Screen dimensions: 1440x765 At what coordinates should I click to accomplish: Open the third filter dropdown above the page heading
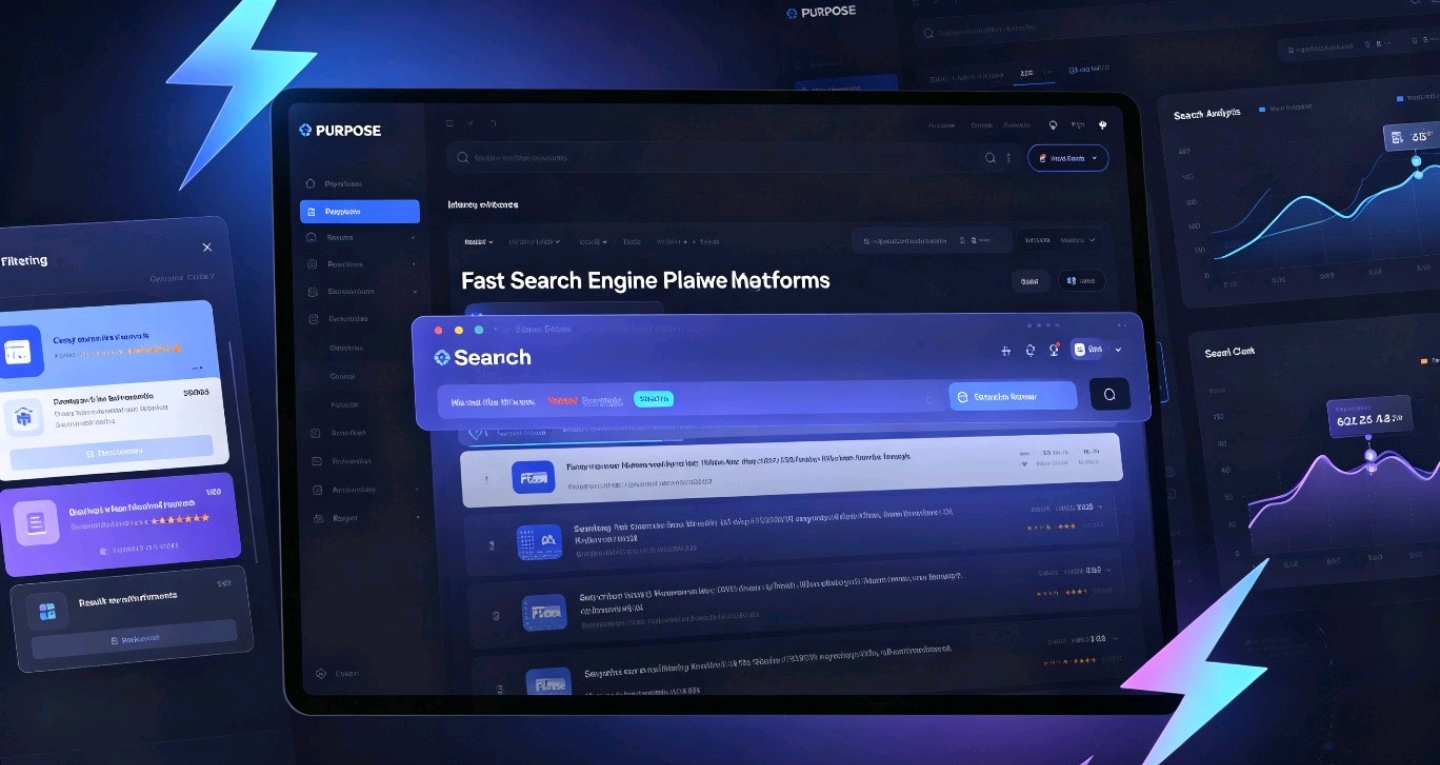click(593, 242)
